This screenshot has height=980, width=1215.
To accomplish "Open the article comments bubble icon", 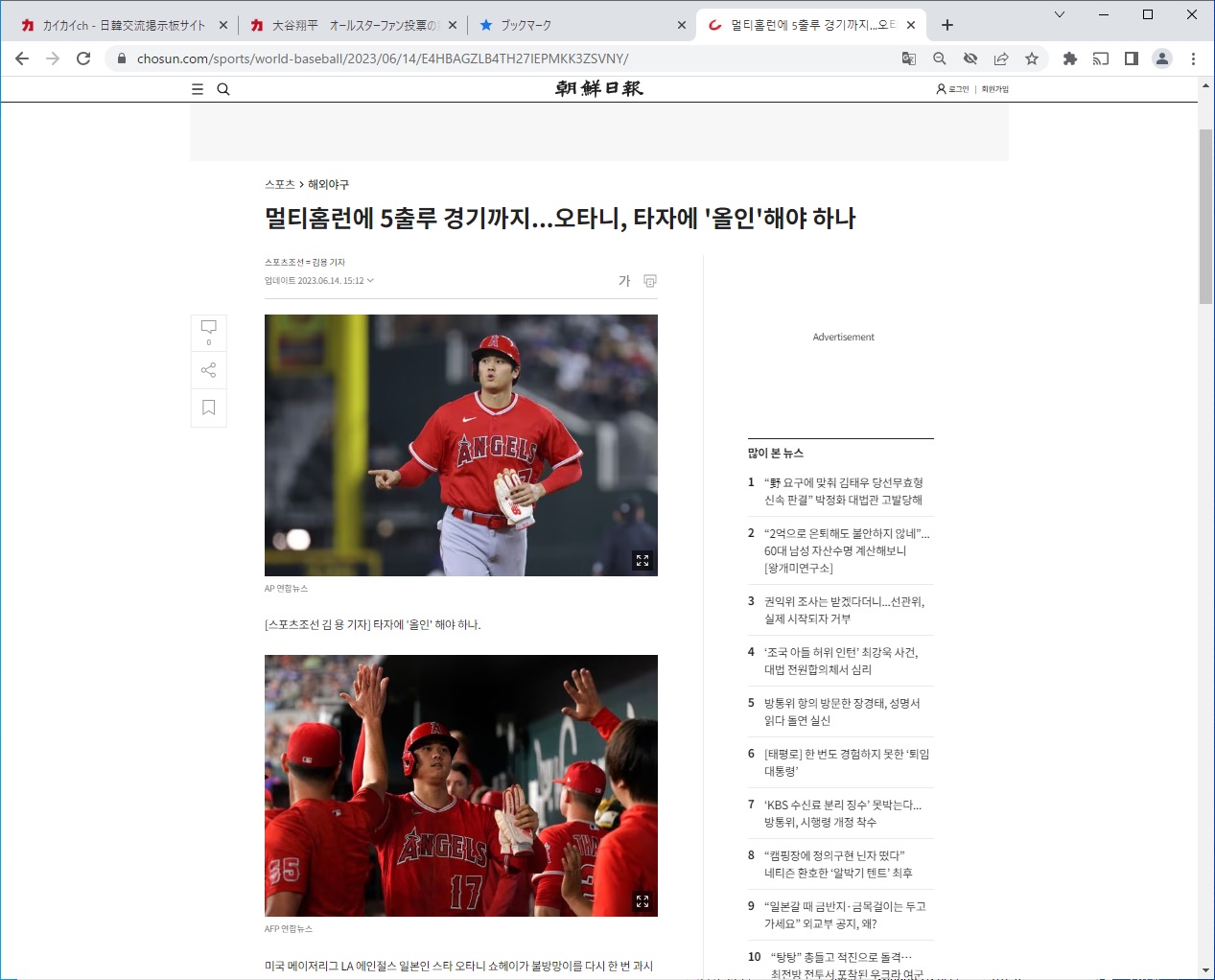I will (208, 328).
